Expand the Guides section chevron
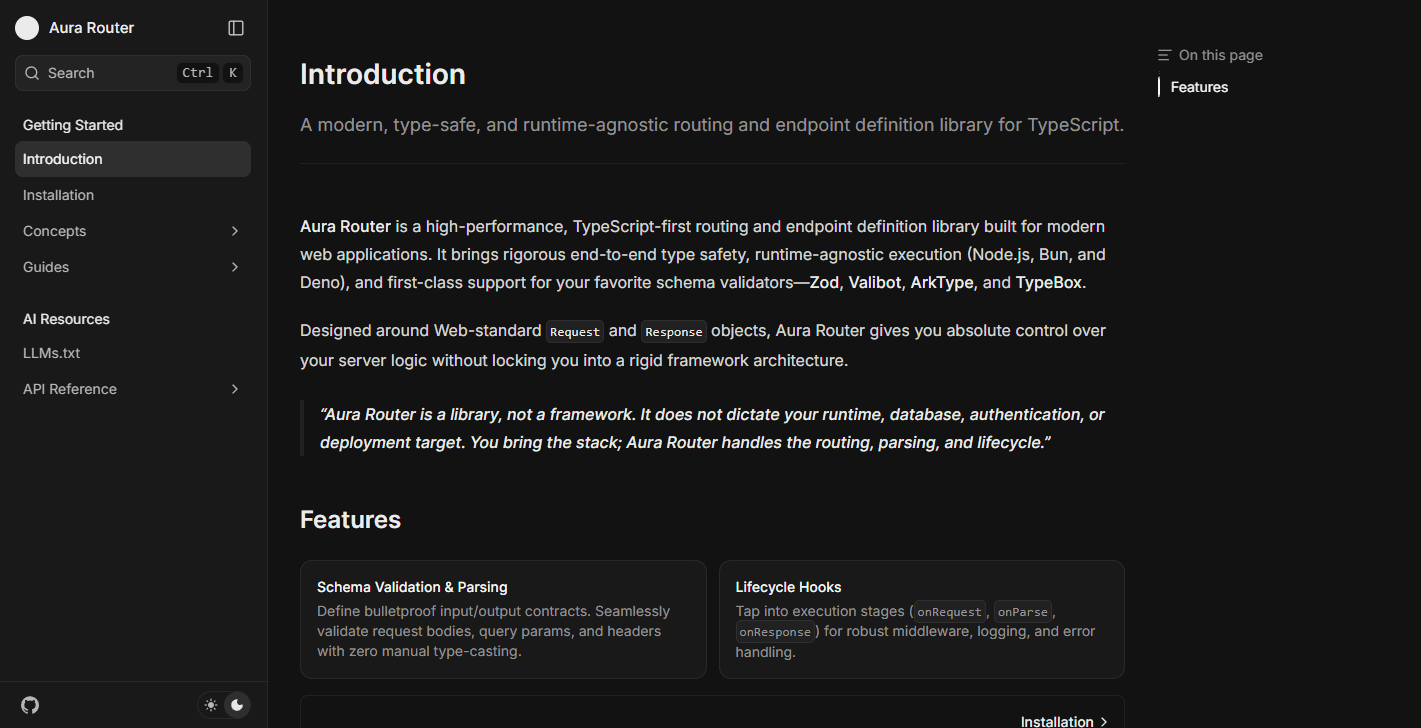 tap(235, 267)
